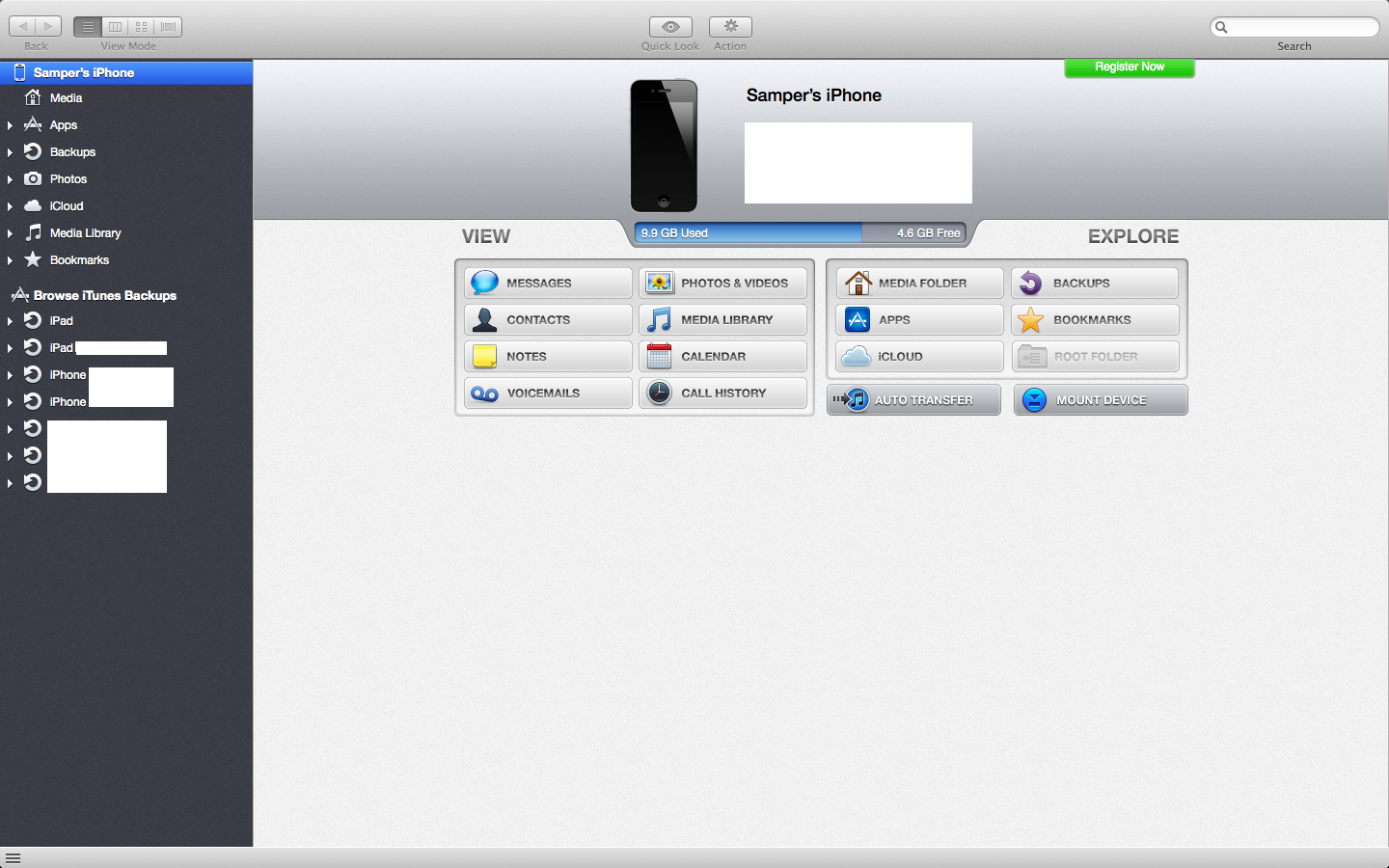Screen dimensions: 1389x868
Task: Expand the Backups sidebar item
Action: click(x=10, y=152)
